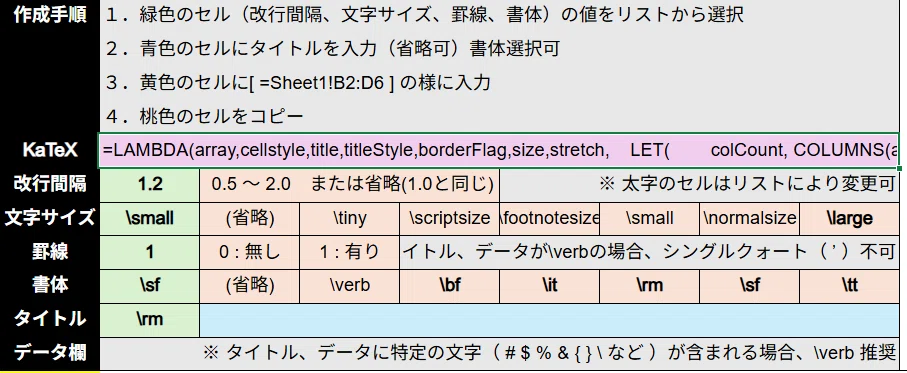Open the green 1.2 line spacing cell
The height and width of the screenshot is (373, 907).
point(150,184)
